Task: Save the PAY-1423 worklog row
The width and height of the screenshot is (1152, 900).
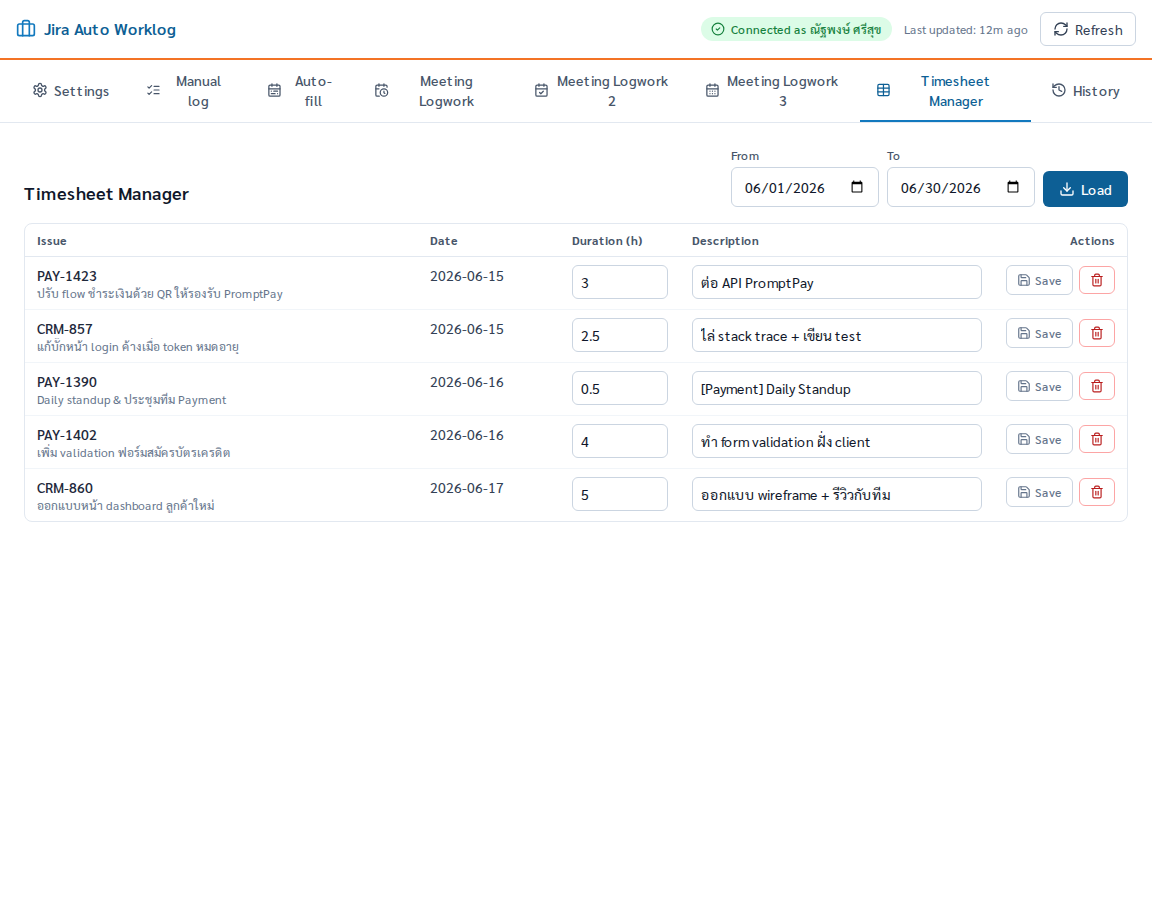Action: (x=1039, y=280)
